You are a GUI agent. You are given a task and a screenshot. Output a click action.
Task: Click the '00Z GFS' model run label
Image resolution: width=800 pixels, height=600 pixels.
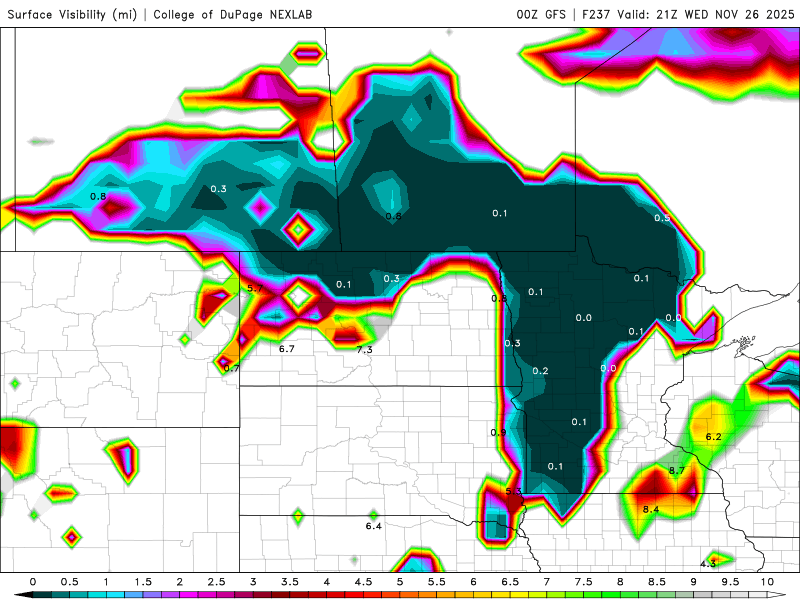[x=541, y=14]
